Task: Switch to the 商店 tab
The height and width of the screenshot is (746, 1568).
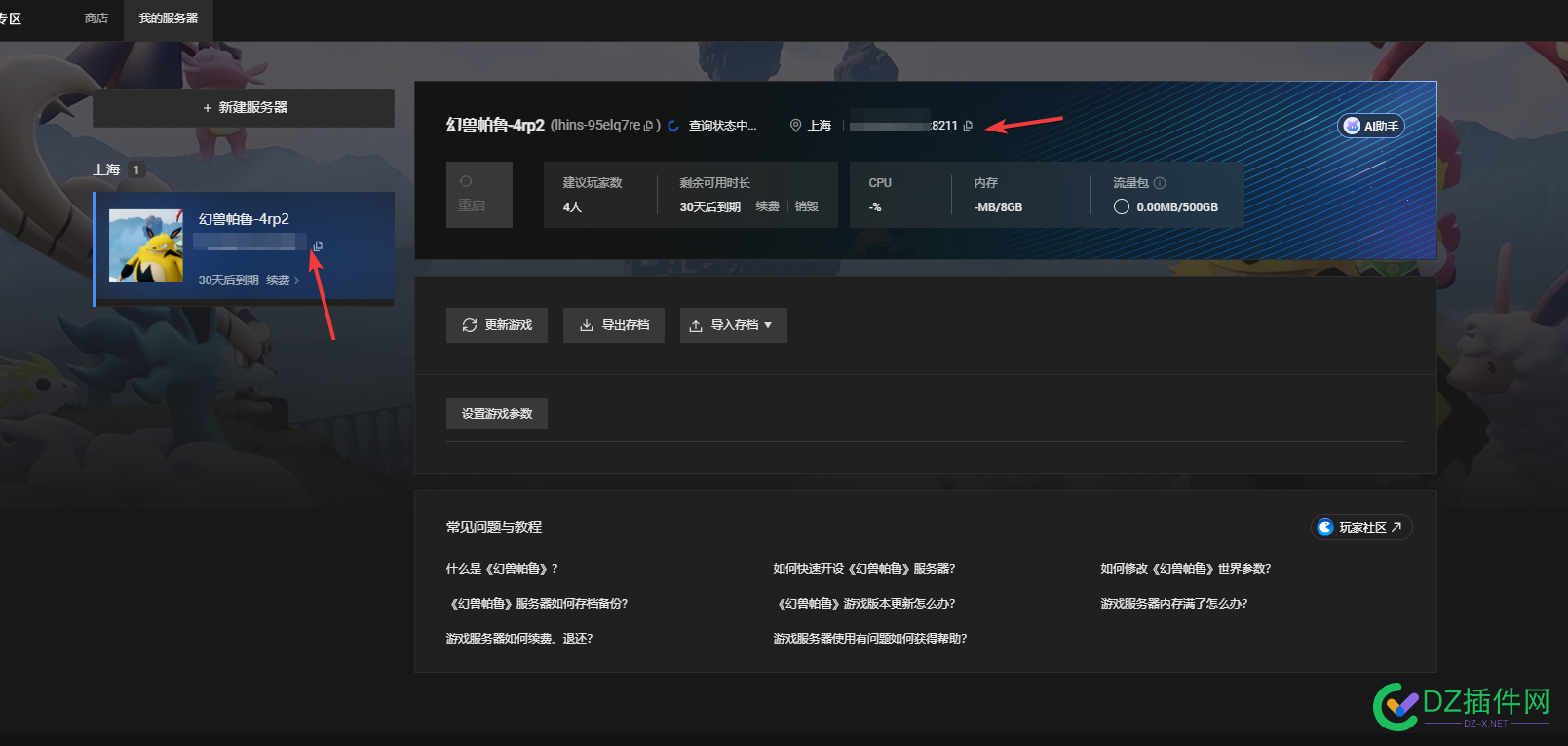Action: (x=96, y=19)
